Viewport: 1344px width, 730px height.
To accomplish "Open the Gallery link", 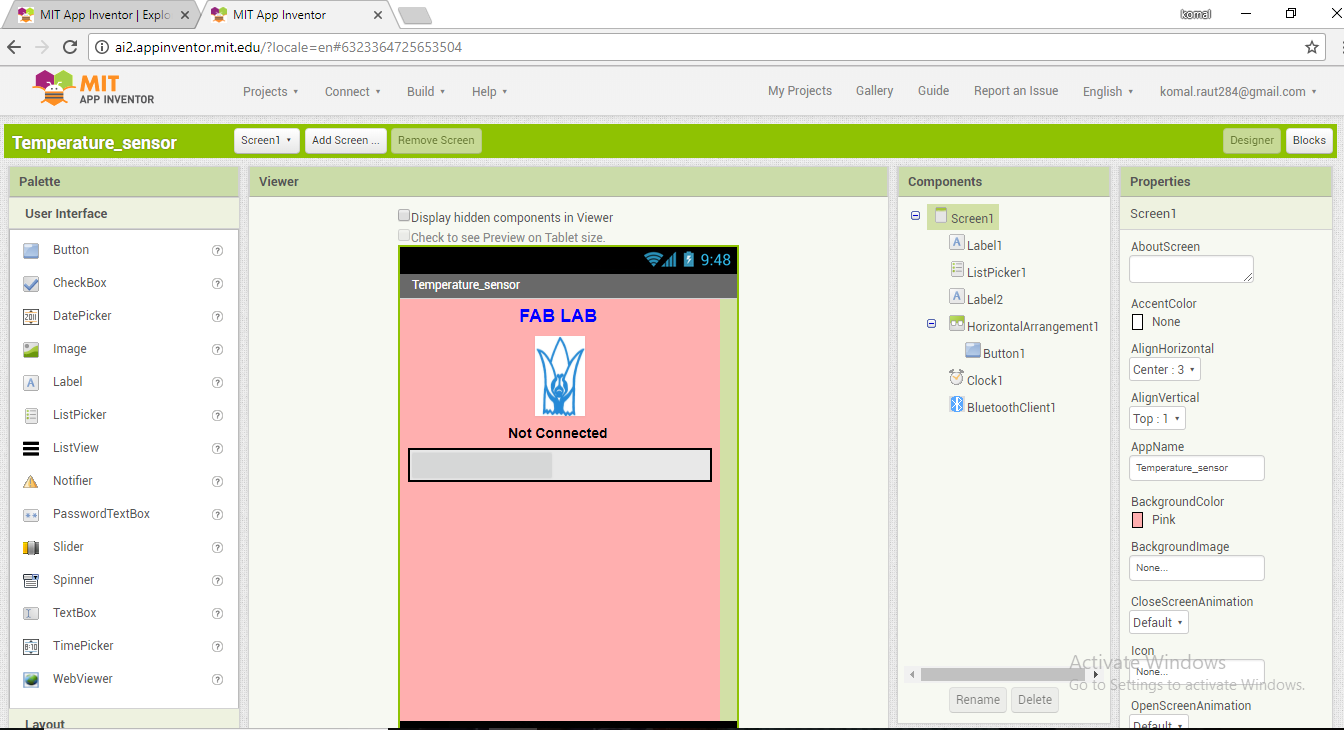I will [x=874, y=91].
